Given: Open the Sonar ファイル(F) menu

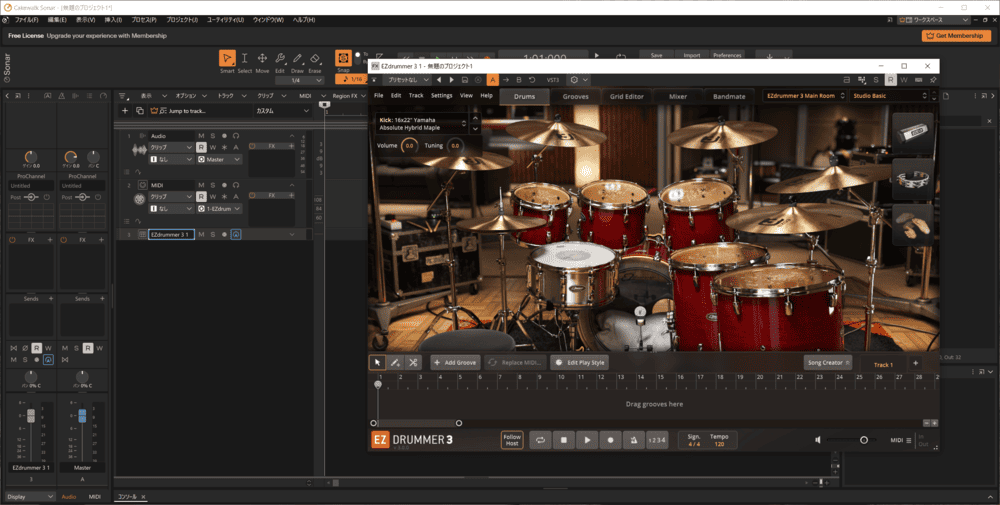Looking at the screenshot, I should (26, 20).
